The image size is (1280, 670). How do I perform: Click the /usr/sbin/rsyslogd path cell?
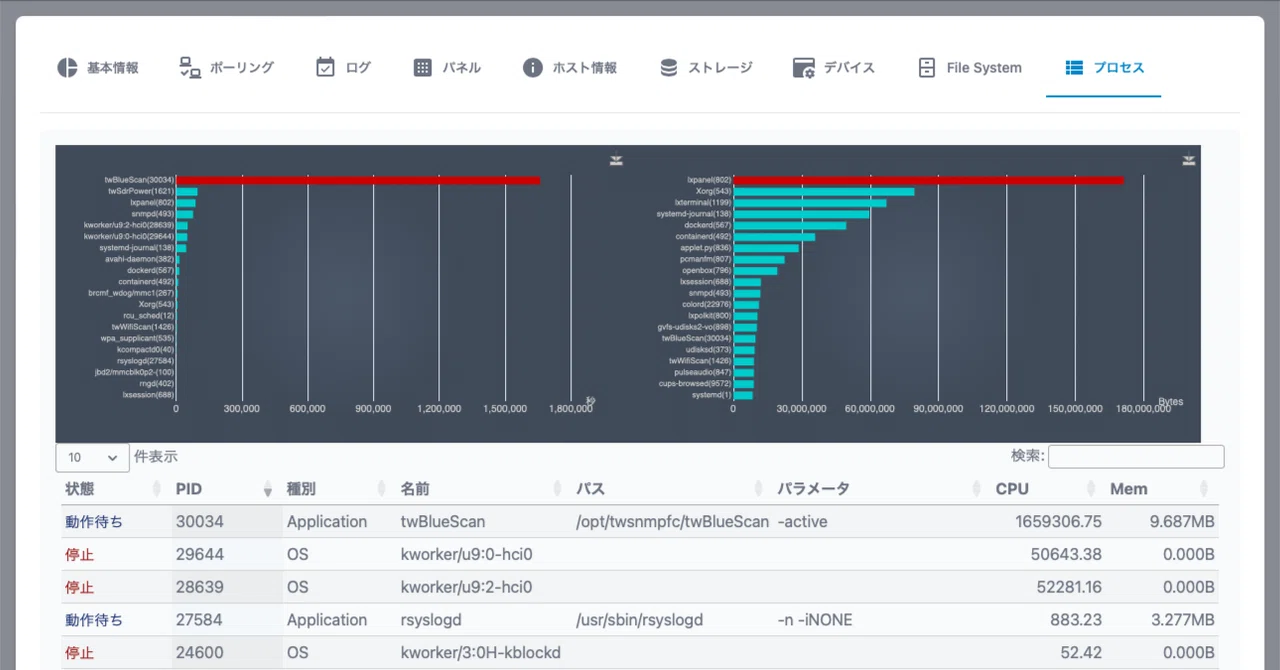(640, 620)
